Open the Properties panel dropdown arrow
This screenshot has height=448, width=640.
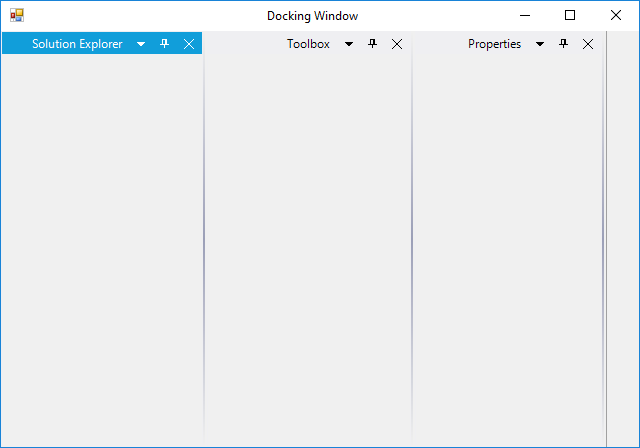(x=540, y=44)
